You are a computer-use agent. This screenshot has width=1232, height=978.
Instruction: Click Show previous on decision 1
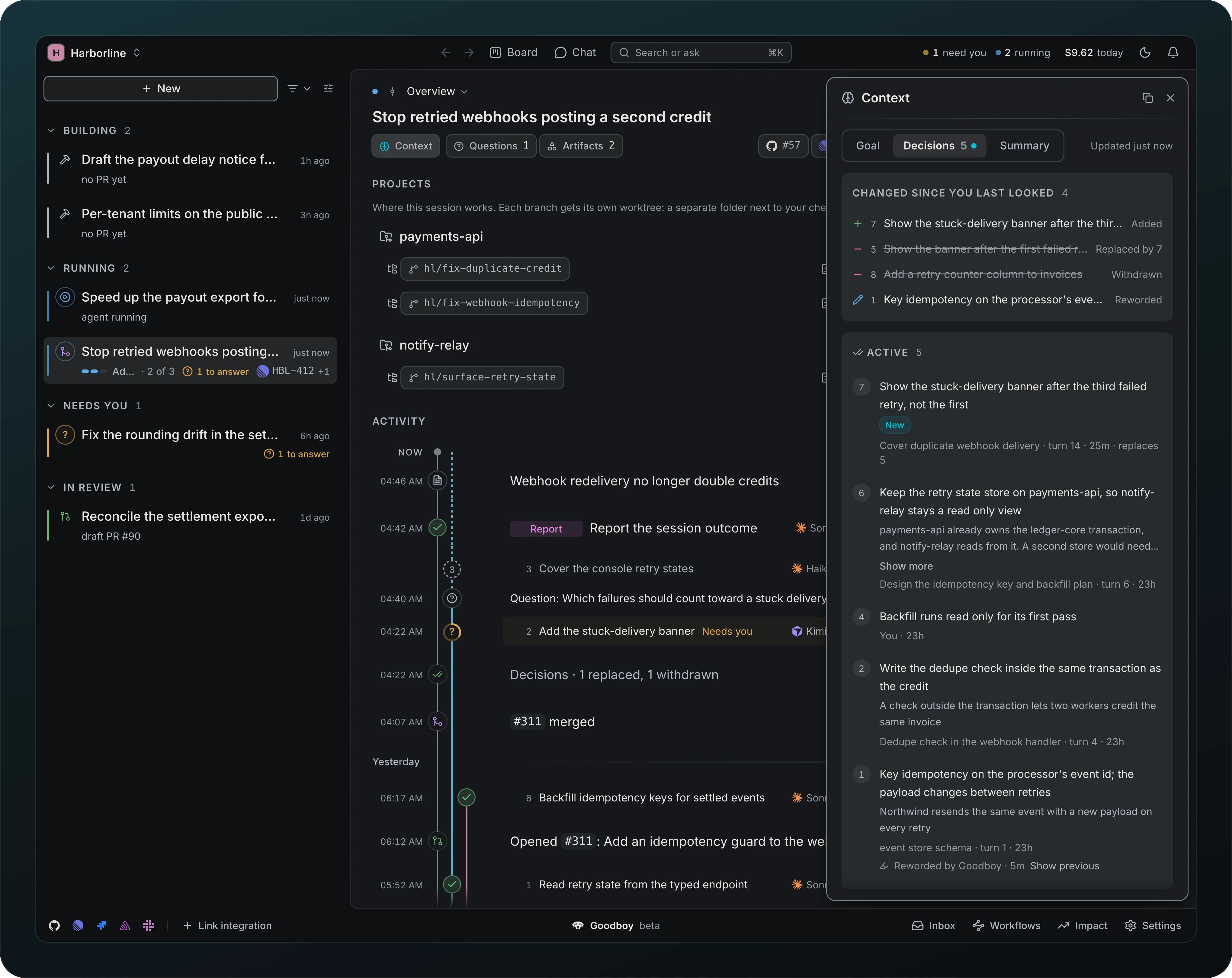tap(1065, 866)
